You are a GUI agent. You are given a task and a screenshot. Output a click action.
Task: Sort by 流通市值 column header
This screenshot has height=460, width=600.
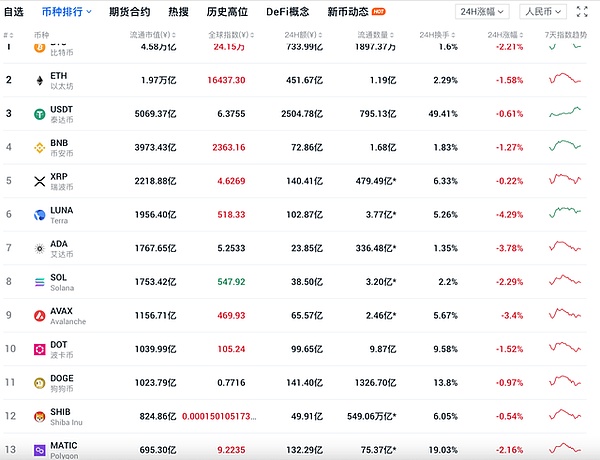[x=153, y=35]
